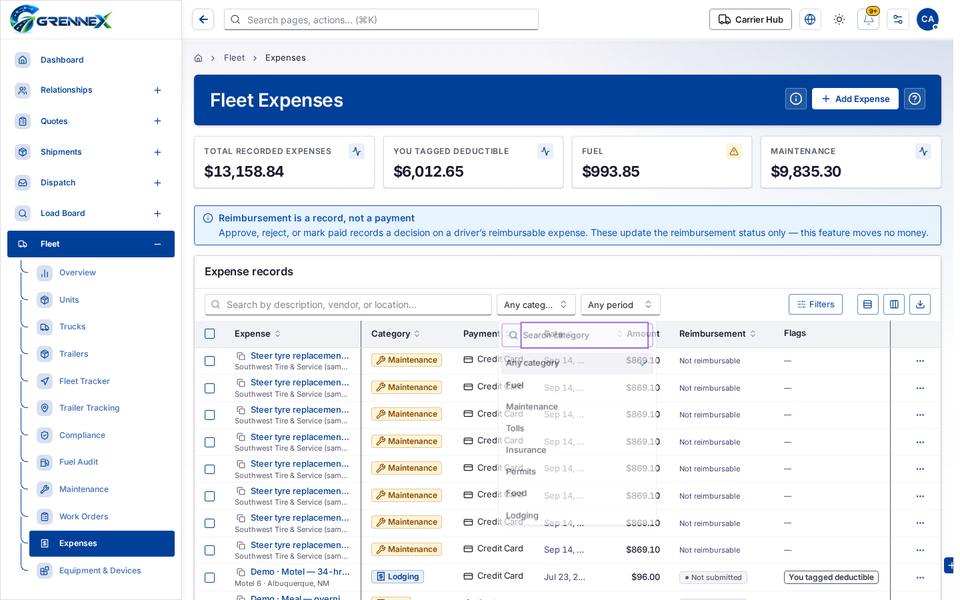
Task: Open the Any period dropdown
Action: click(620, 305)
